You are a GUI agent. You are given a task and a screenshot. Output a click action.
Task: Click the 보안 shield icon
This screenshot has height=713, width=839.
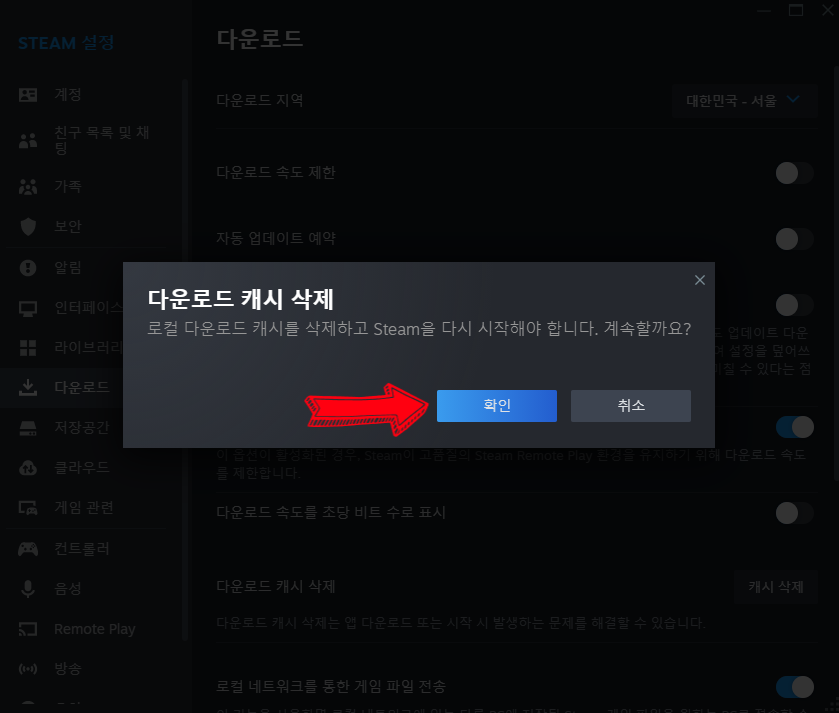pos(28,227)
